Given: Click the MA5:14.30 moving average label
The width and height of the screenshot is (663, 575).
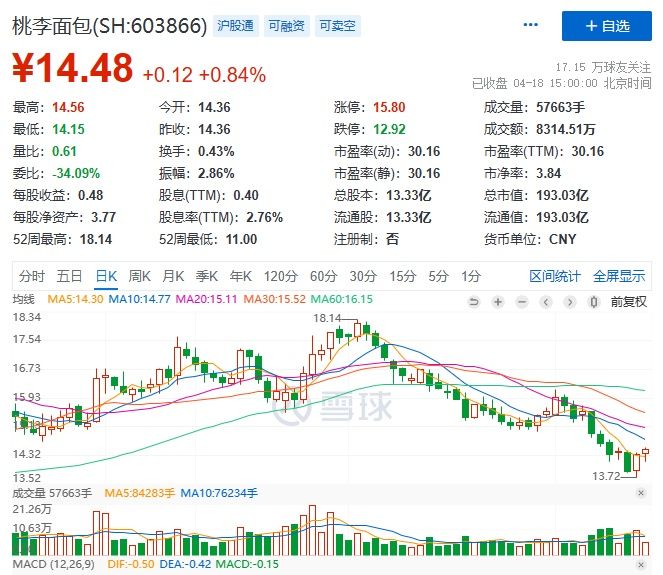Looking at the screenshot, I should point(75,299).
